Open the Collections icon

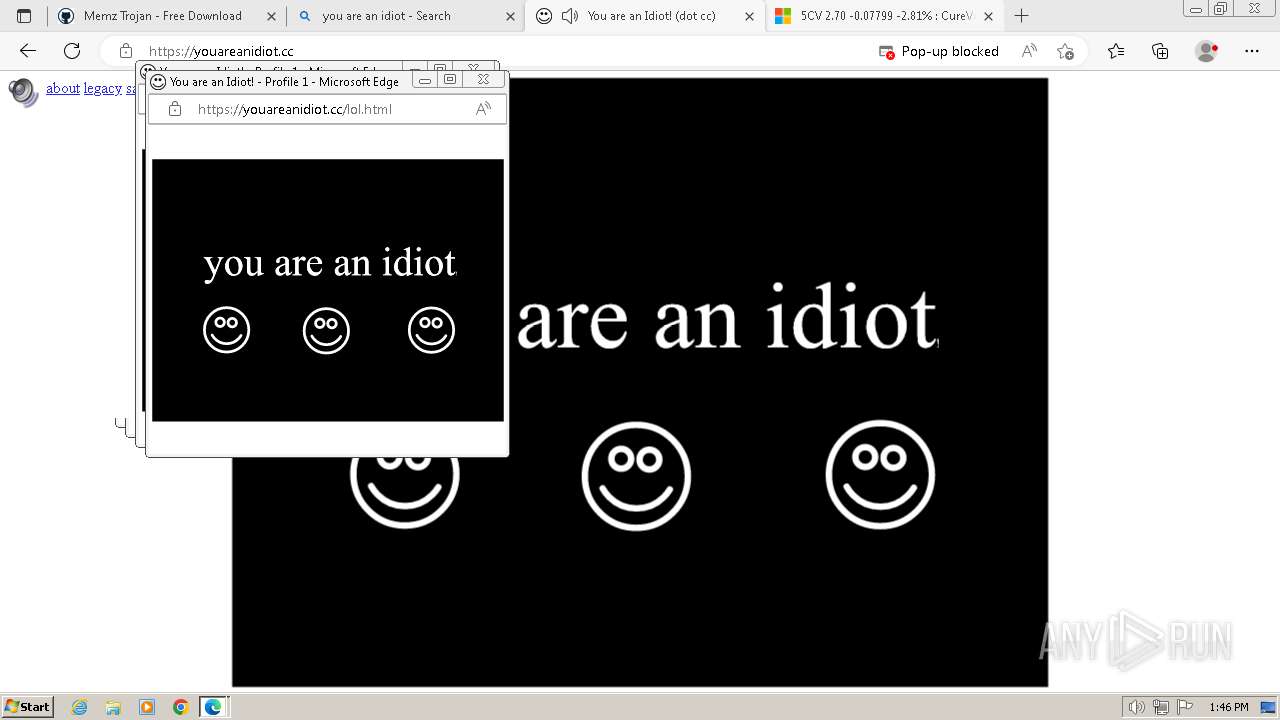click(1160, 51)
